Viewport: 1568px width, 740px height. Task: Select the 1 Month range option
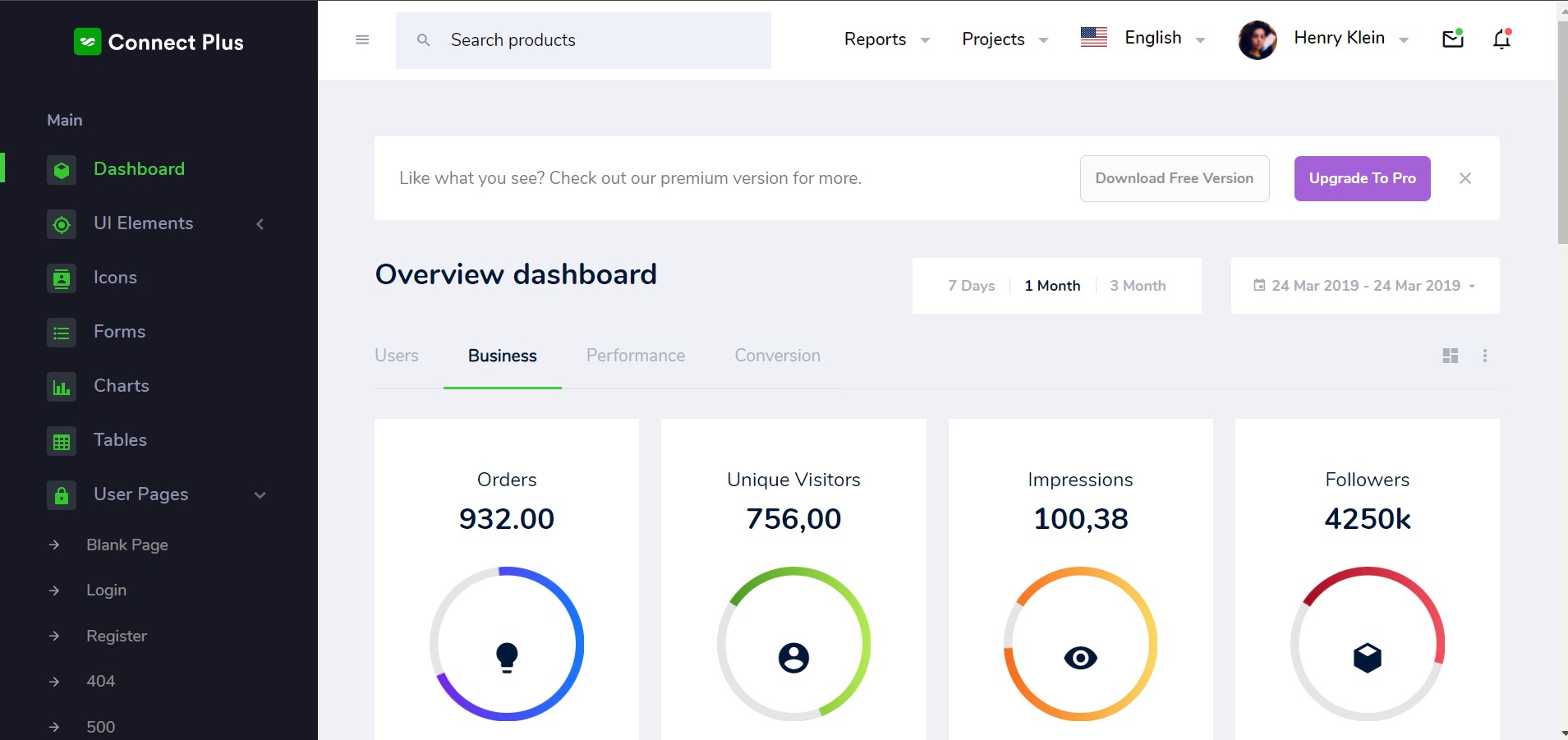point(1051,286)
